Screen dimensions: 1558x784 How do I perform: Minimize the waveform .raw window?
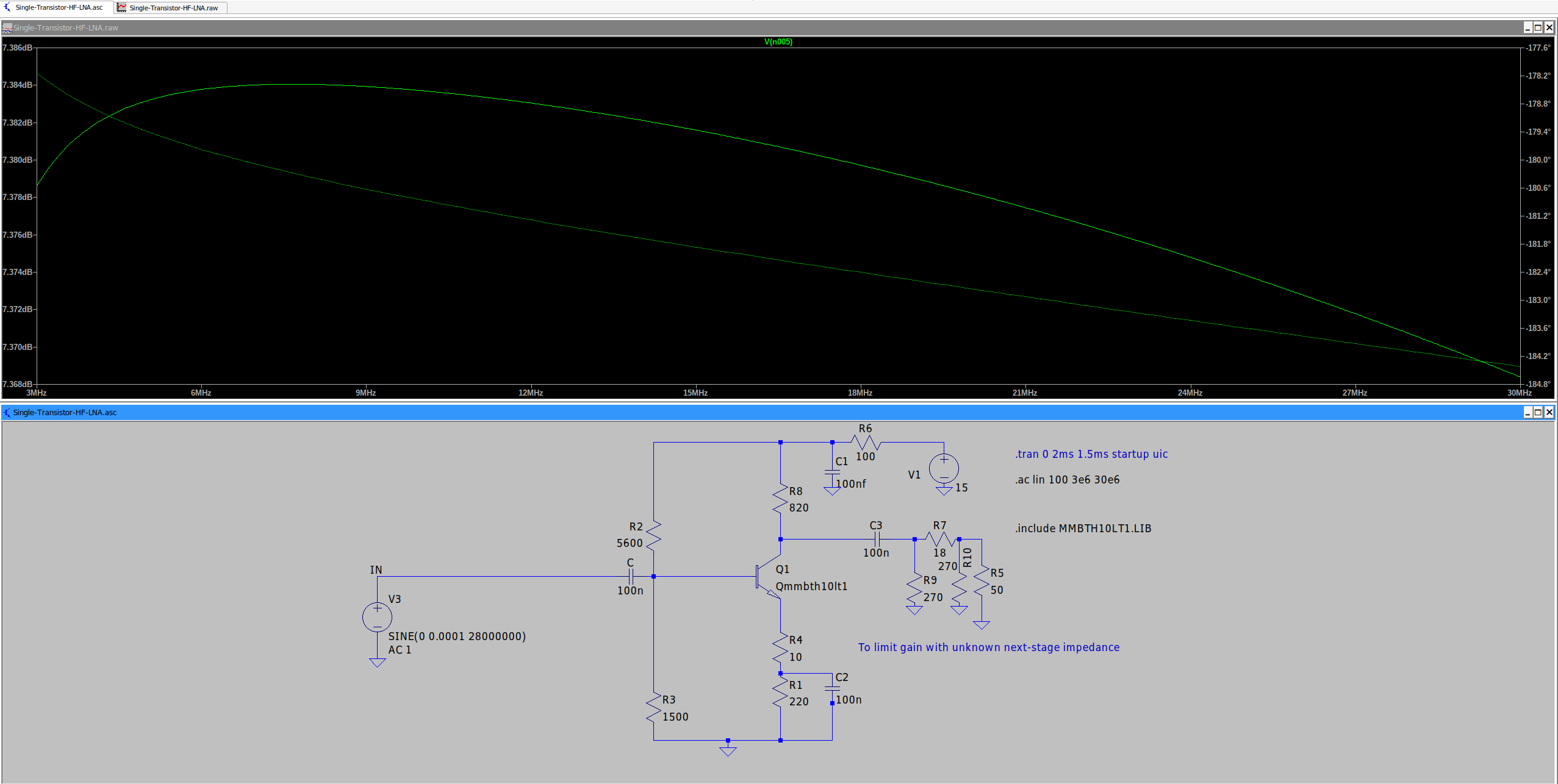(x=1528, y=27)
